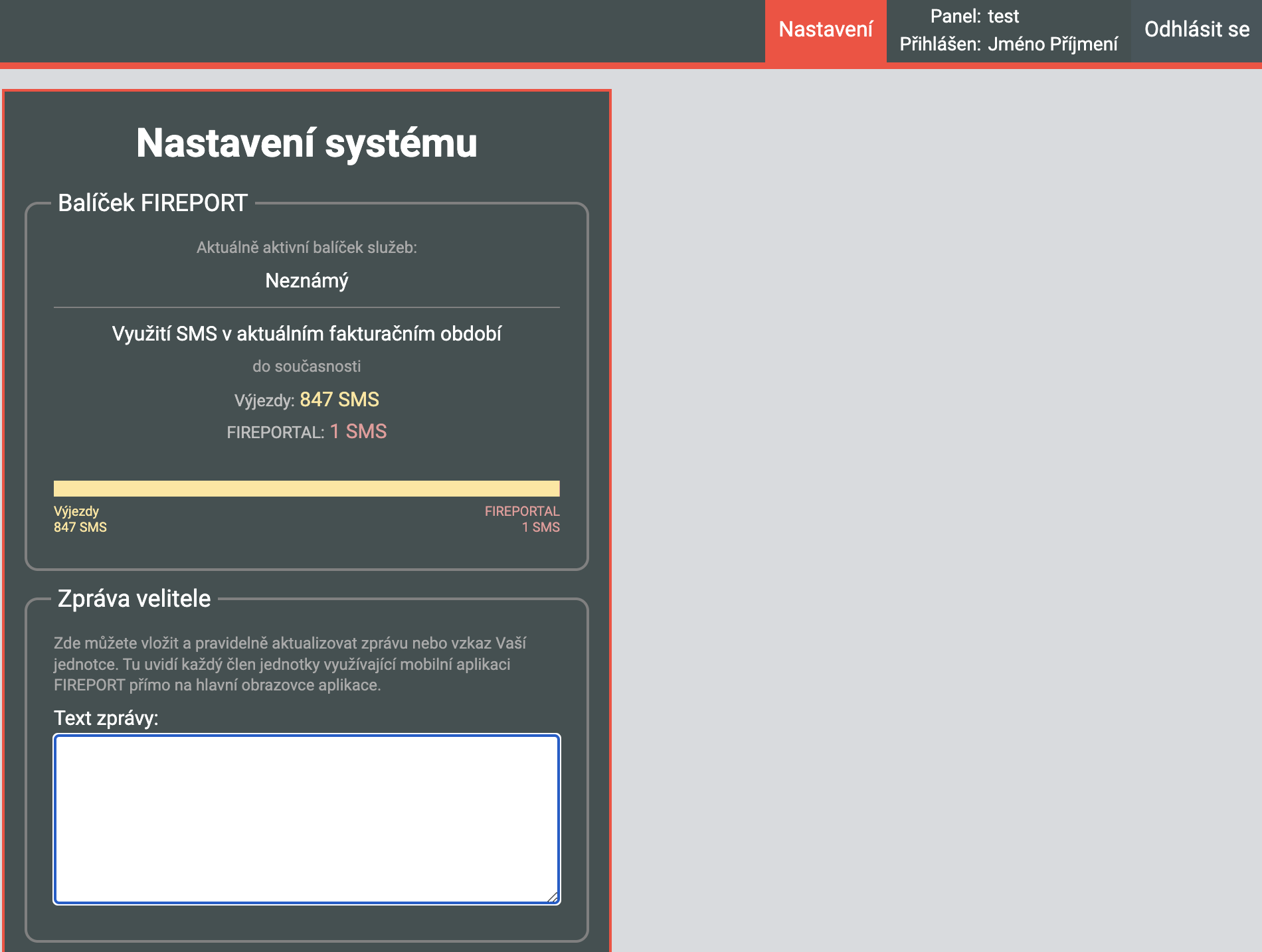Click the textarea resize handle corner
This screenshot has height=952, width=1262.
point(553,897)
